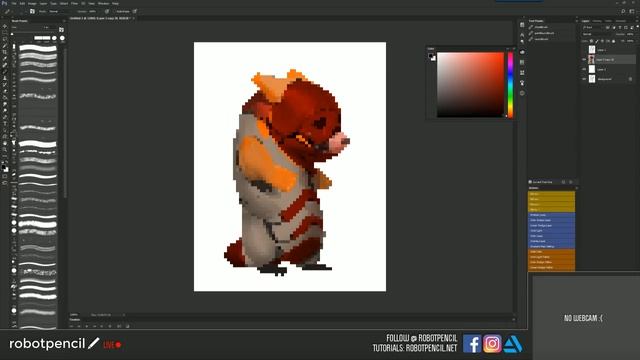640x360 pixels.
Task: Open the Image menu
Action: pos(32,4)
